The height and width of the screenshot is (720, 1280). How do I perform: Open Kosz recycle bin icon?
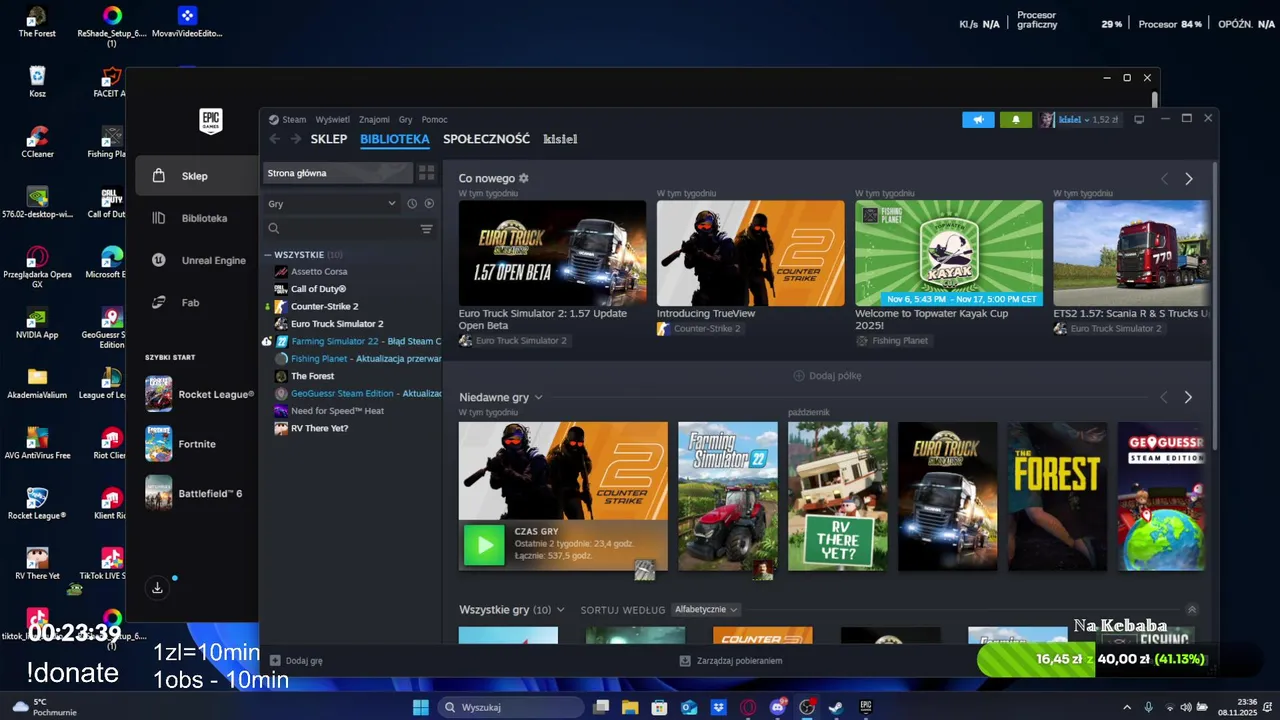click(37, 82)
